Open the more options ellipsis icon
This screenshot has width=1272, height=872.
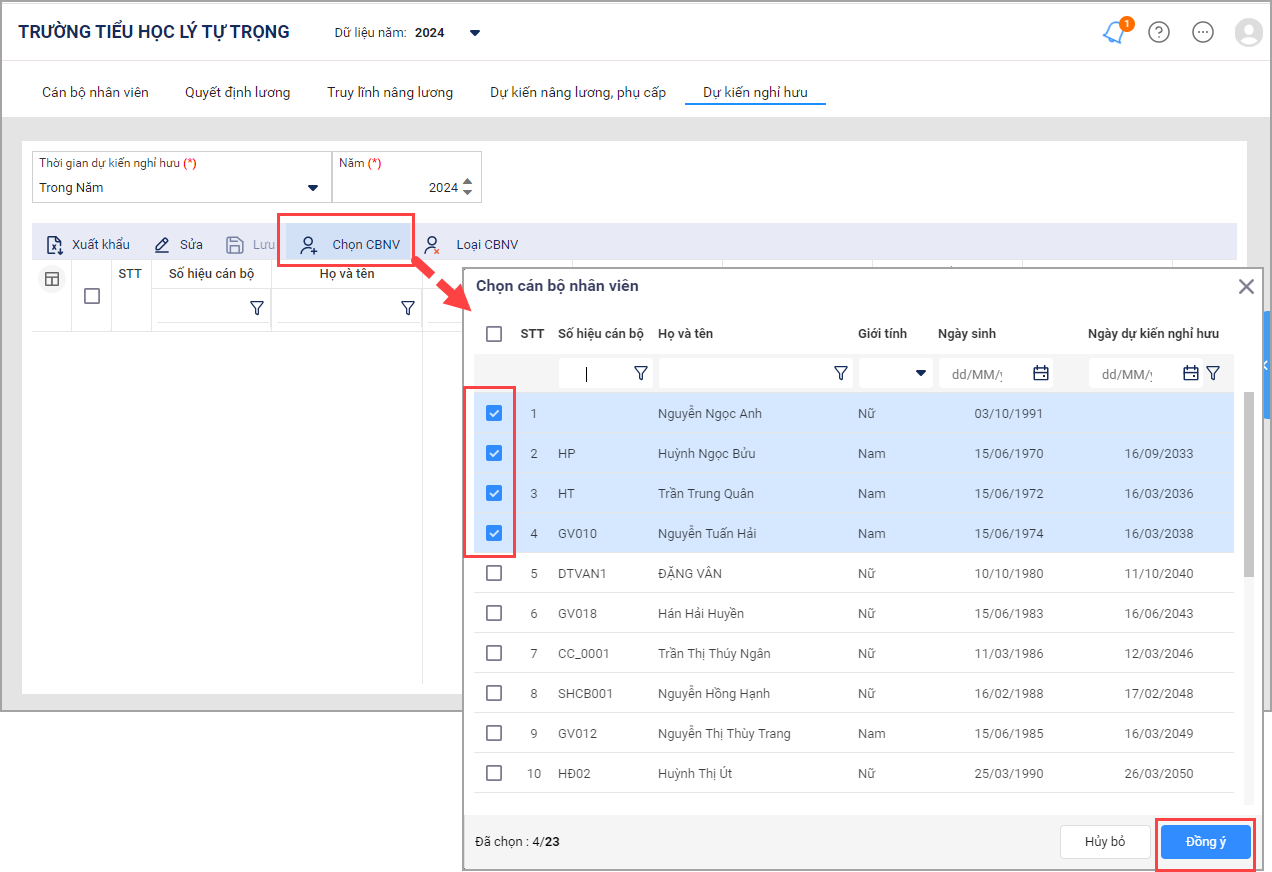coord(1203,32)
